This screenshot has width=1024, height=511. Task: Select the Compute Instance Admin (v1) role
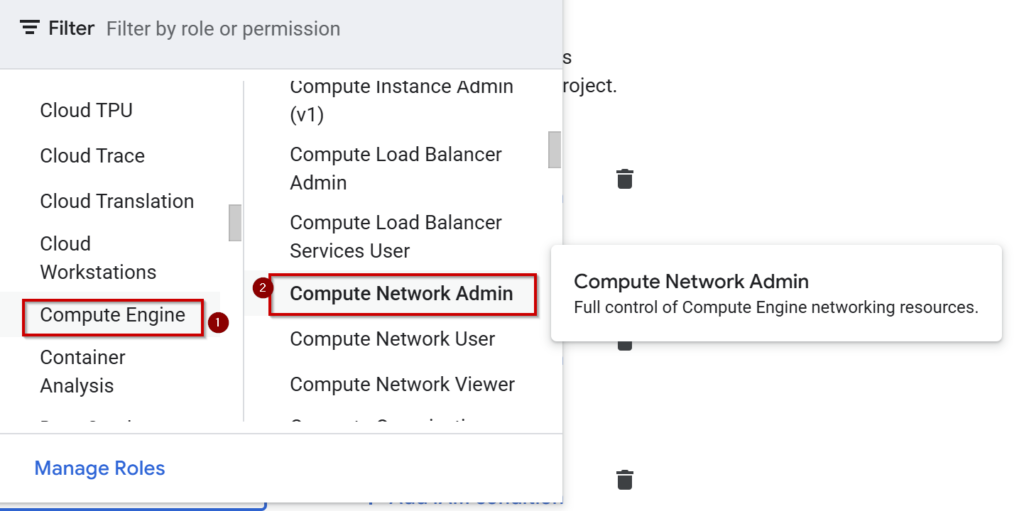[x=401, y=101]
